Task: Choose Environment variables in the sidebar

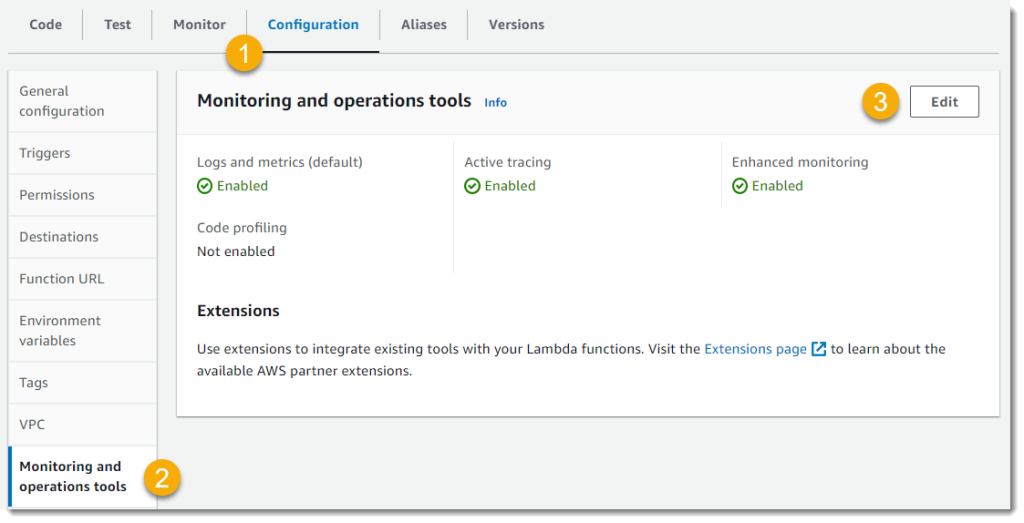Action: (60, 330)
